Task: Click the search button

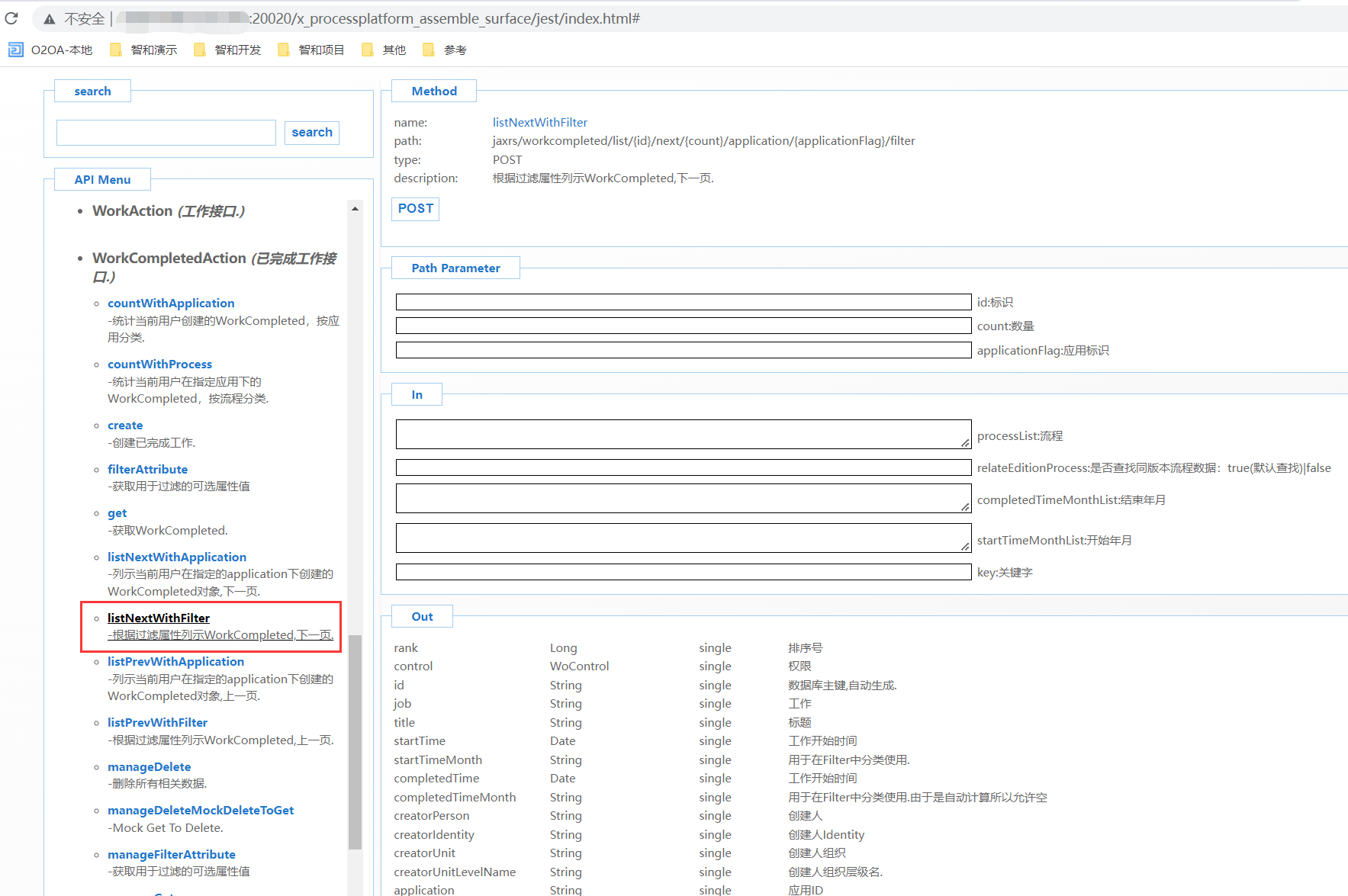Action: 312,133
